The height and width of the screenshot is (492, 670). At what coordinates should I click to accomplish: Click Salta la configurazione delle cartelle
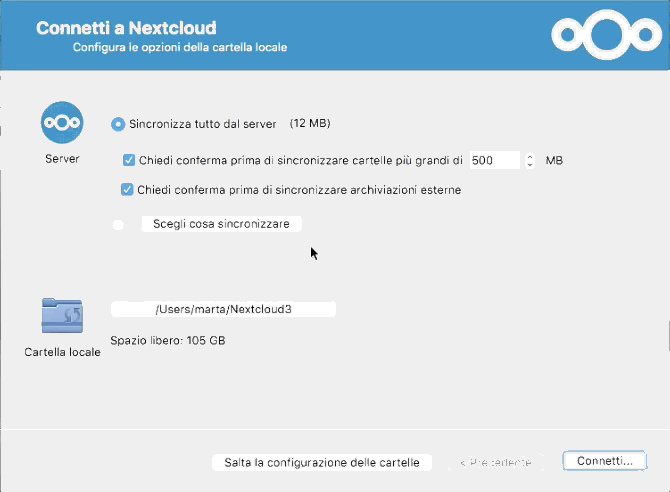tap(322, 463)
